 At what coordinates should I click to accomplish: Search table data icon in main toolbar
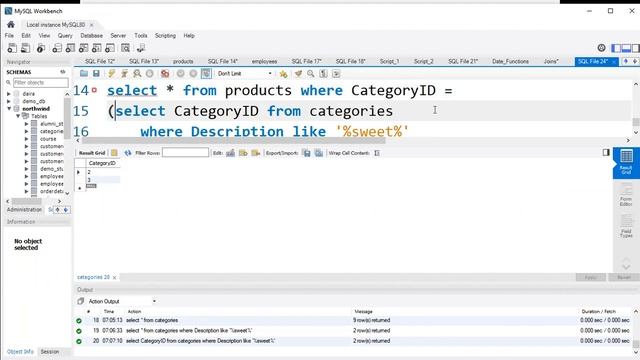pos(125,48)
